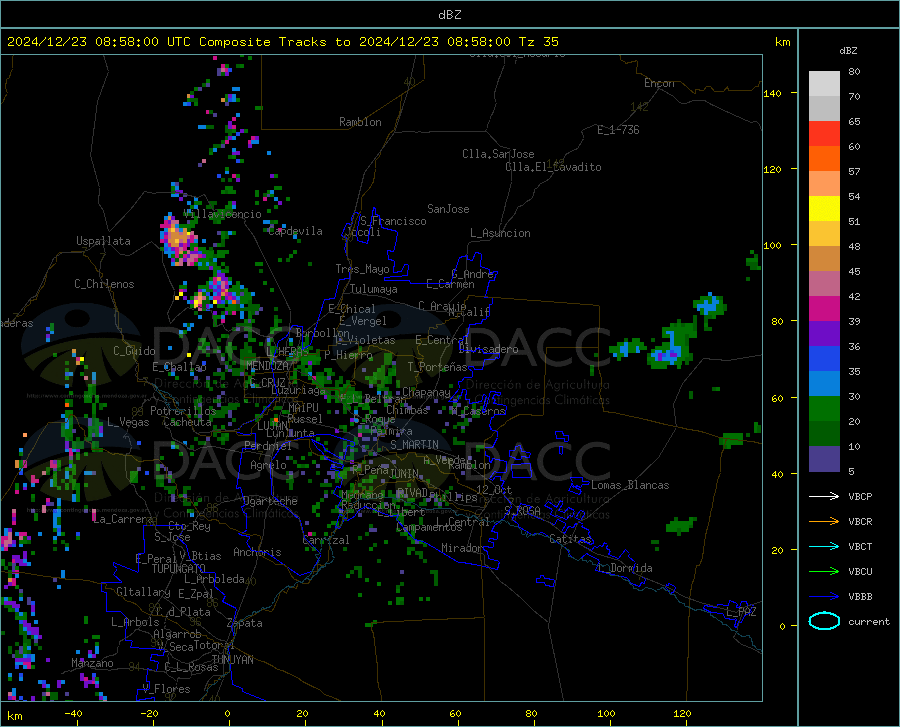900x727 pixels.
Task: Click the C_Chilenos label
Action: point(104,284)
